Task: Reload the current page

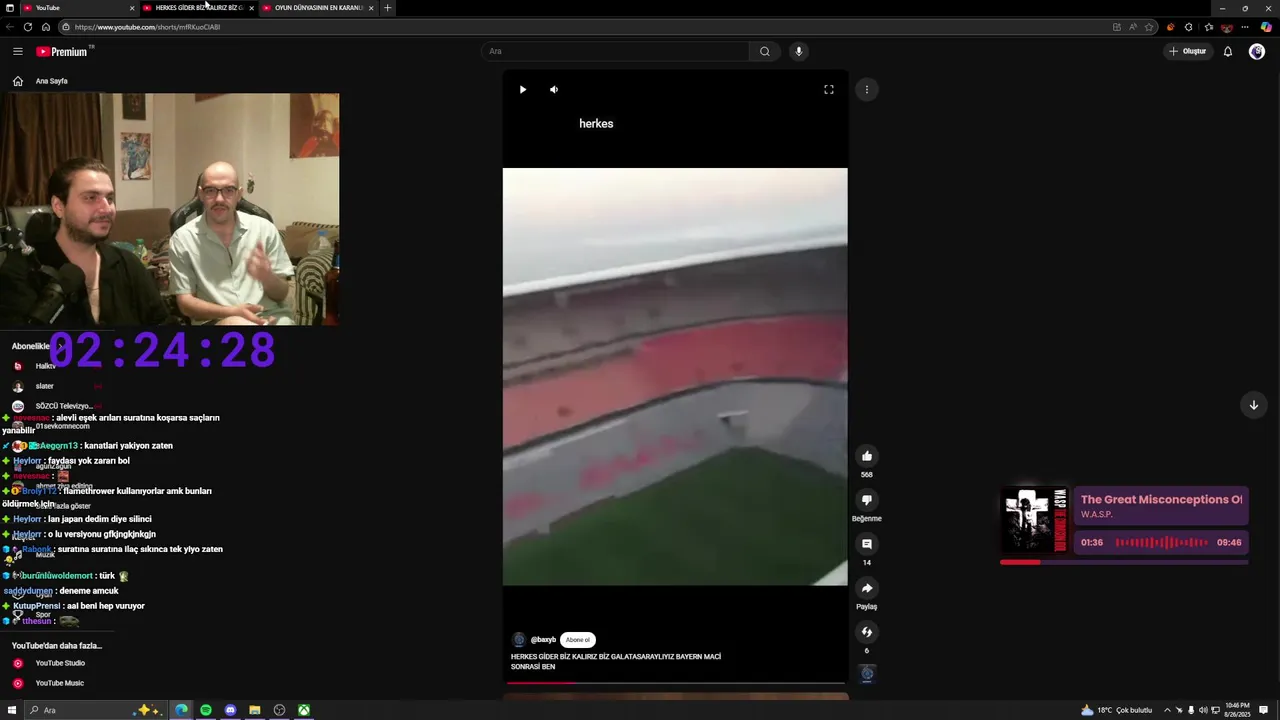Action: (28, 27)
